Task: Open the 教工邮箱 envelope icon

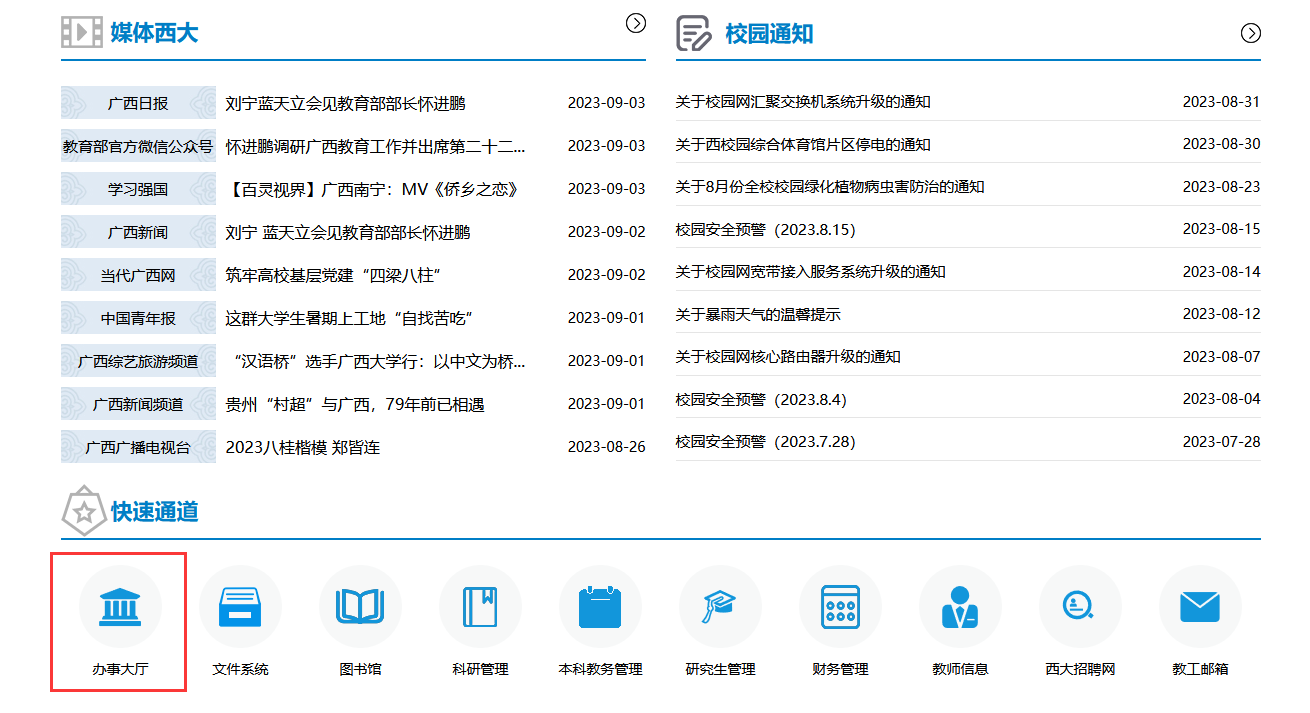Action: pyautogui.click(x=1200, y=607)
